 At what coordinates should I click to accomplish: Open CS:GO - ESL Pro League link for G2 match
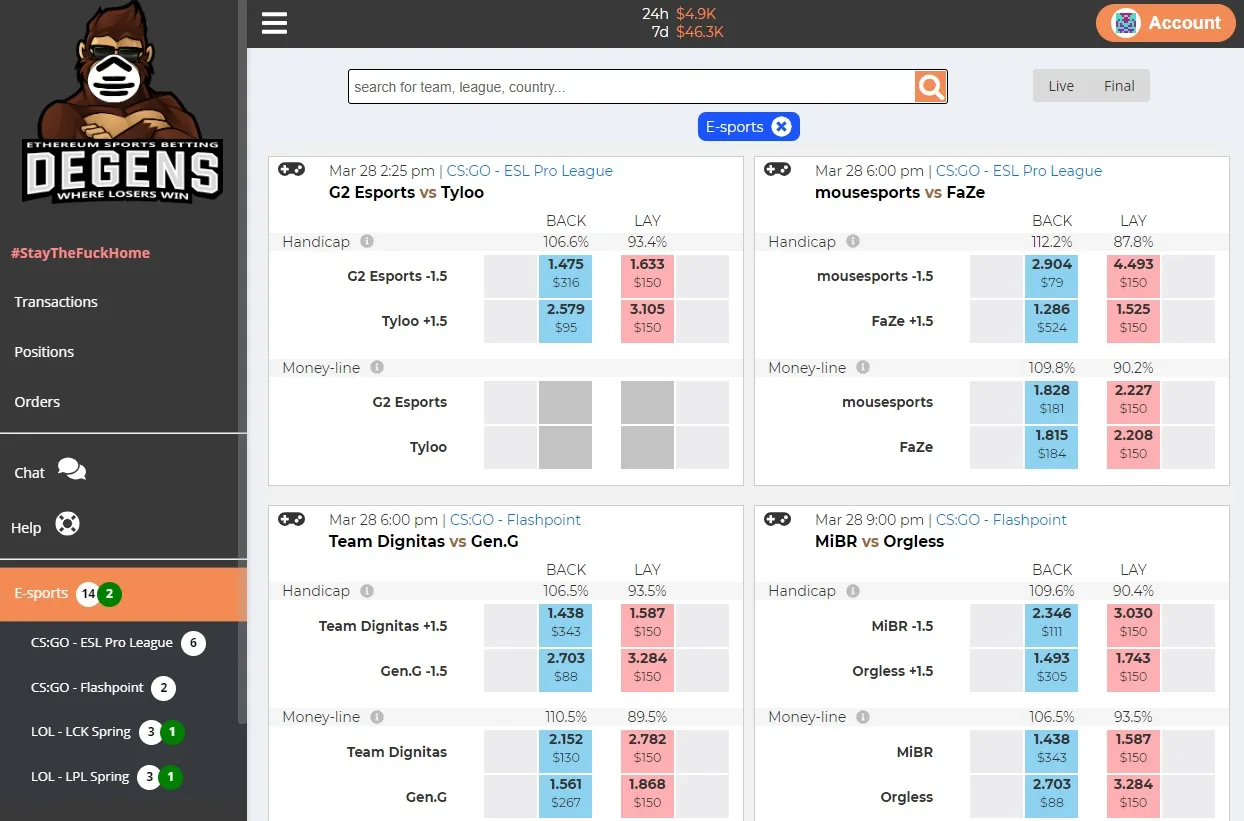click(x=529, y=171)
